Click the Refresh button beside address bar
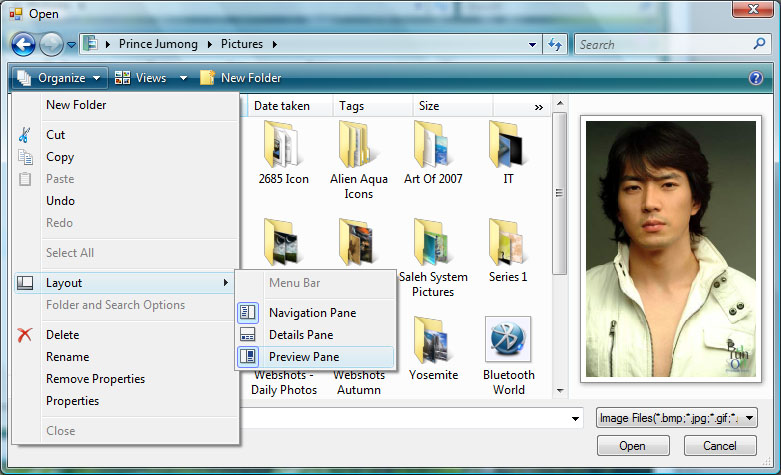 555,44
